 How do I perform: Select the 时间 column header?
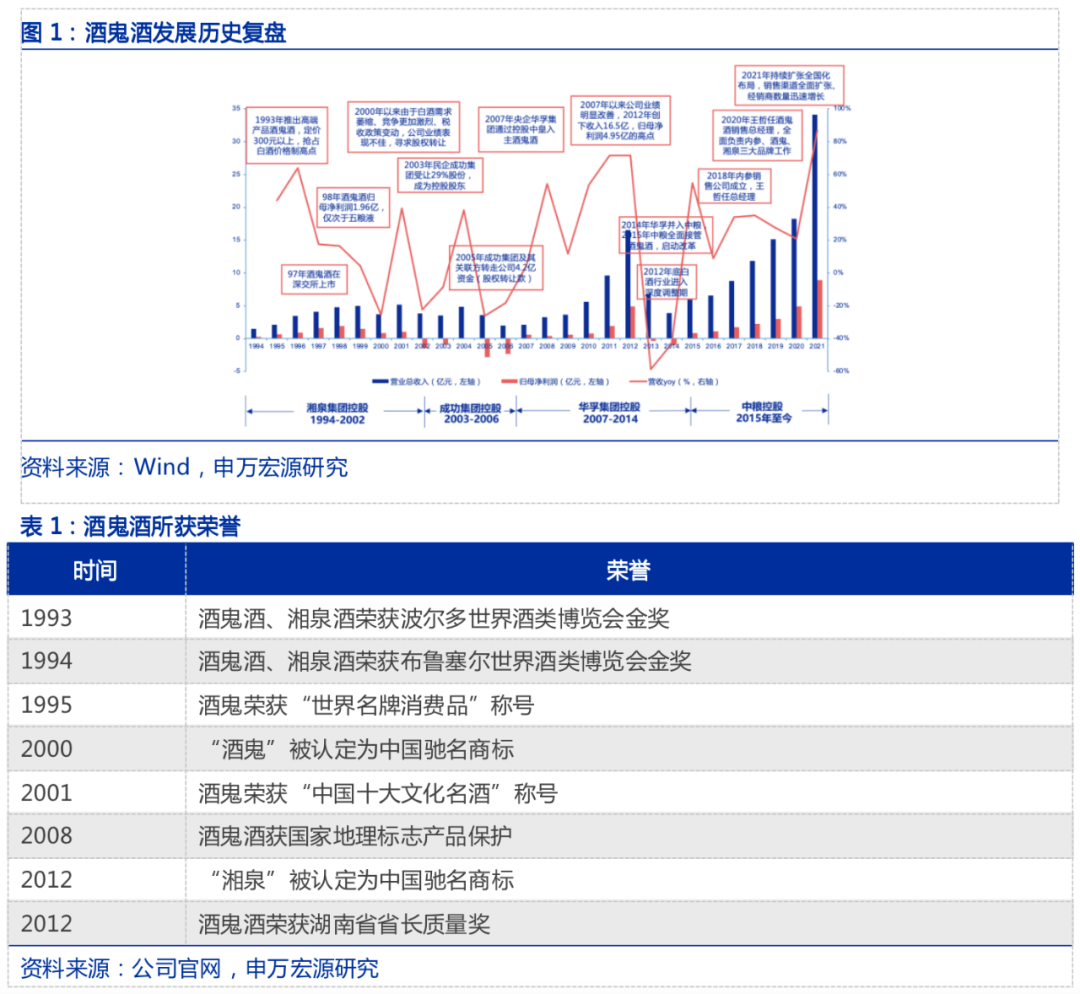coord(96,570)
